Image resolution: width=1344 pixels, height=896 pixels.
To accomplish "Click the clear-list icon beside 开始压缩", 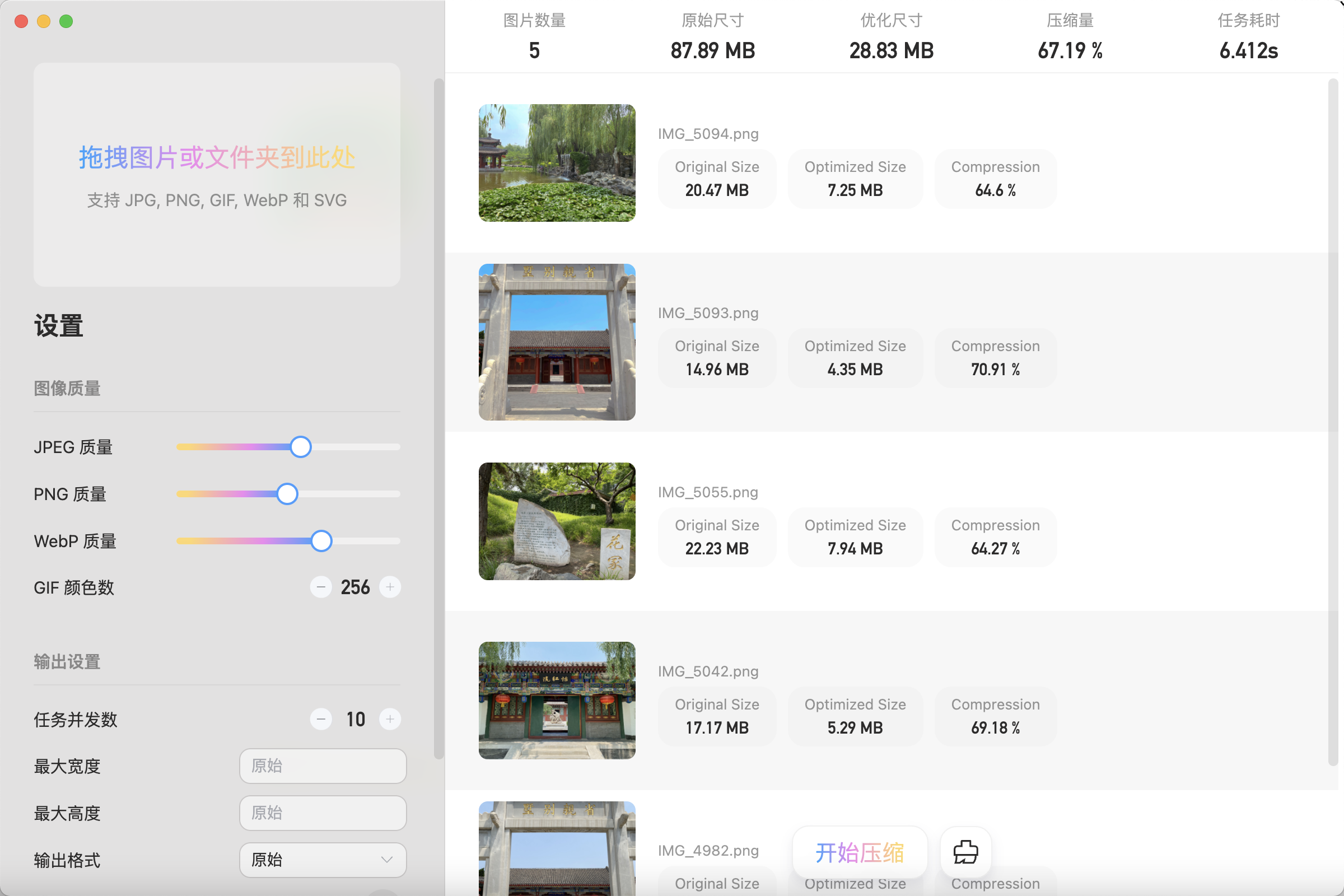I will tap(965, 852).
